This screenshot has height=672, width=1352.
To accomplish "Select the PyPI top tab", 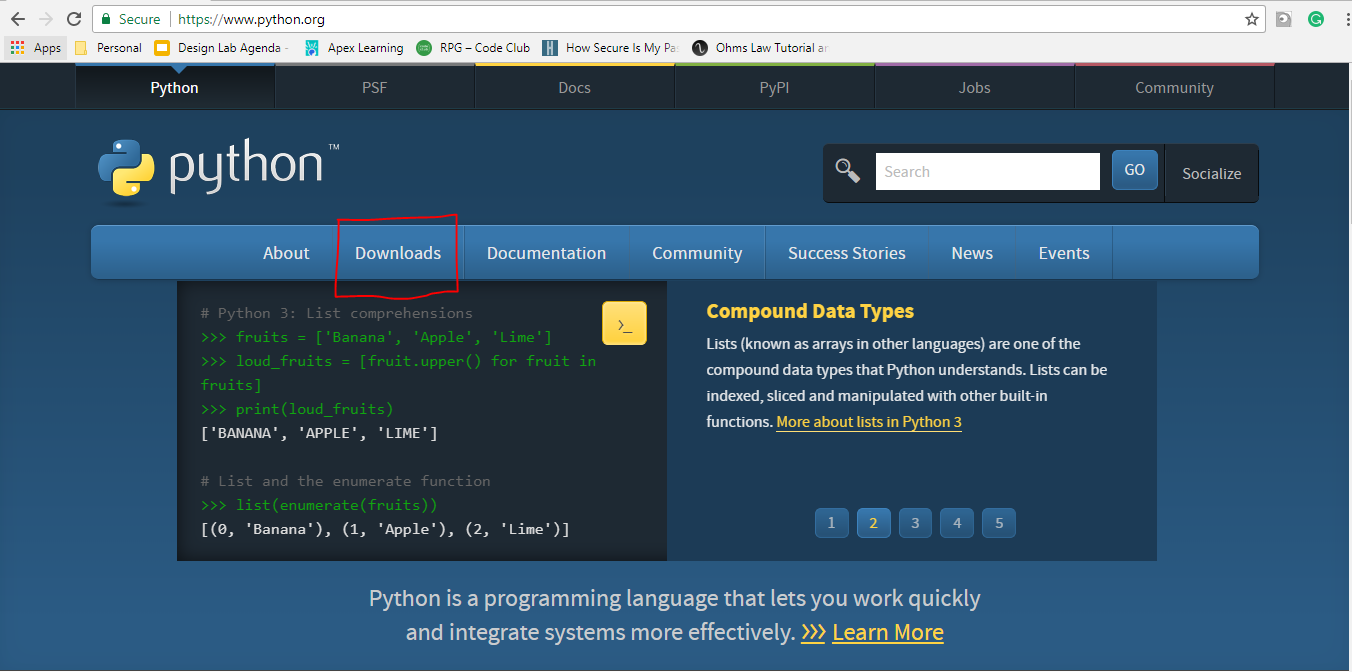I will pyautogui.click(x=774, y=87).
